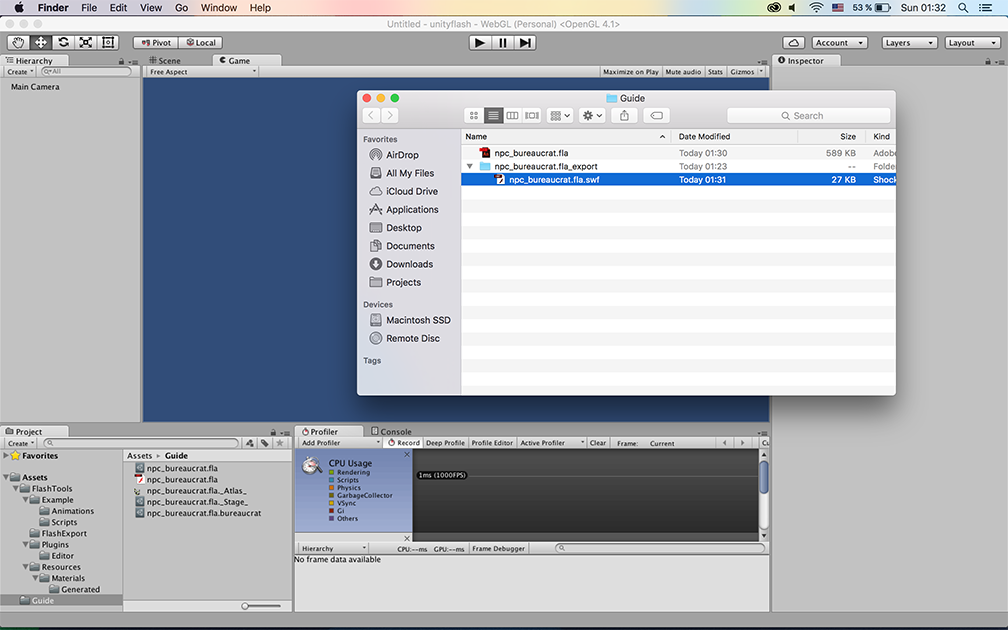Select the Rotate tool icon
Screen dimensions: 1008x630
pos(63,43)
